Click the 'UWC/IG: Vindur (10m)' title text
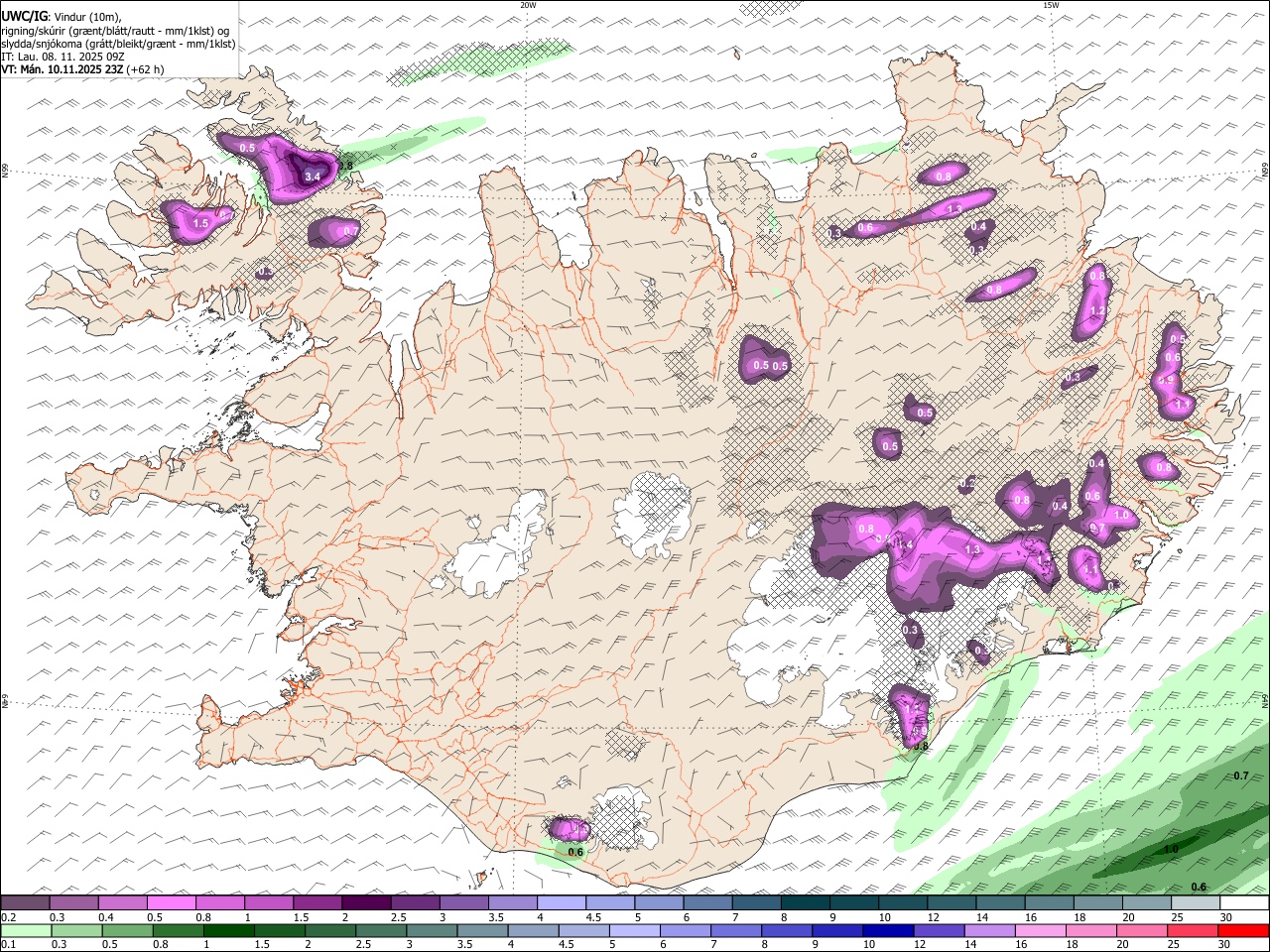 (62, 16)
